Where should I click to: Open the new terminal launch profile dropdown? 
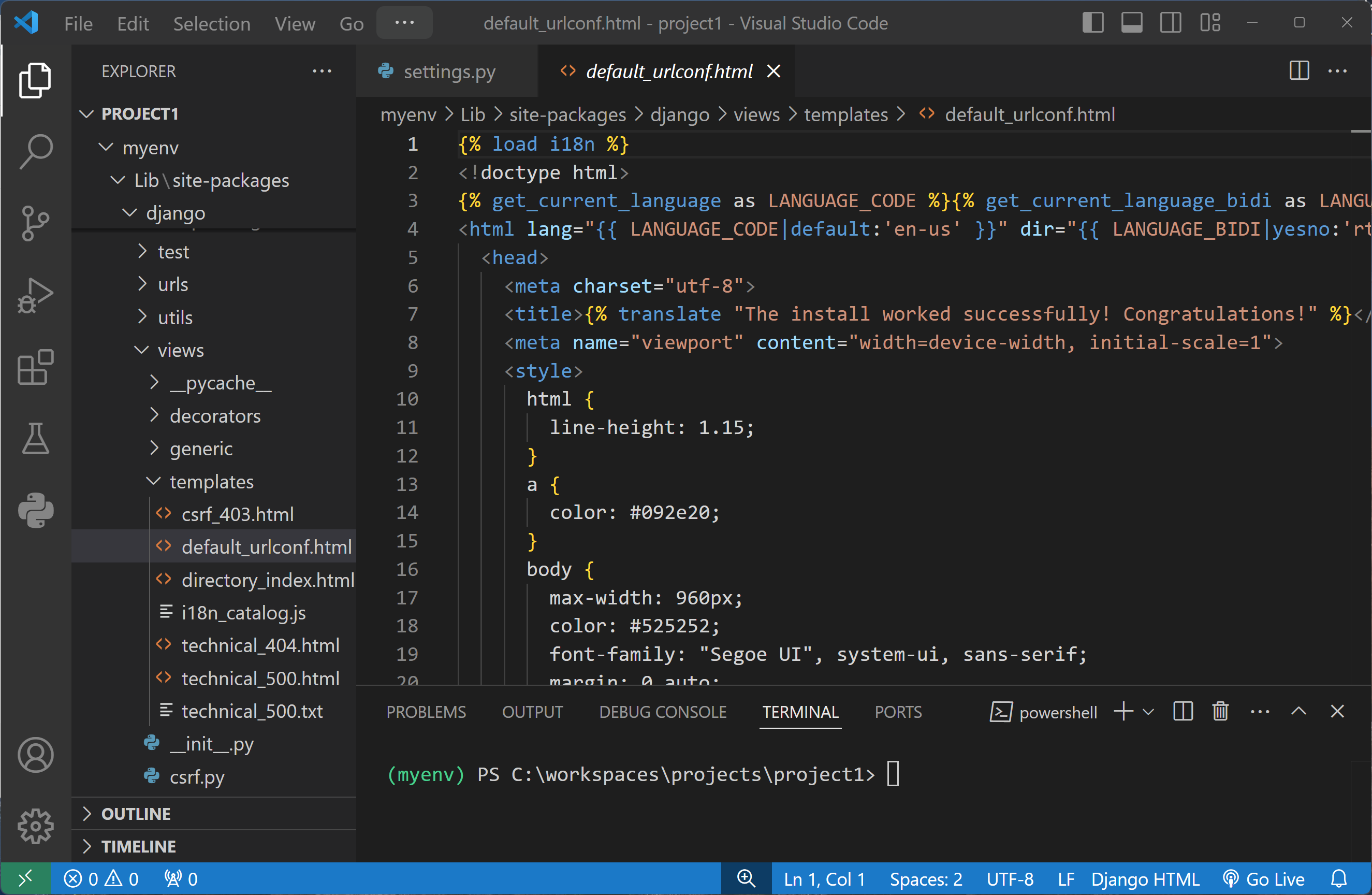[x=1148, y=712]
